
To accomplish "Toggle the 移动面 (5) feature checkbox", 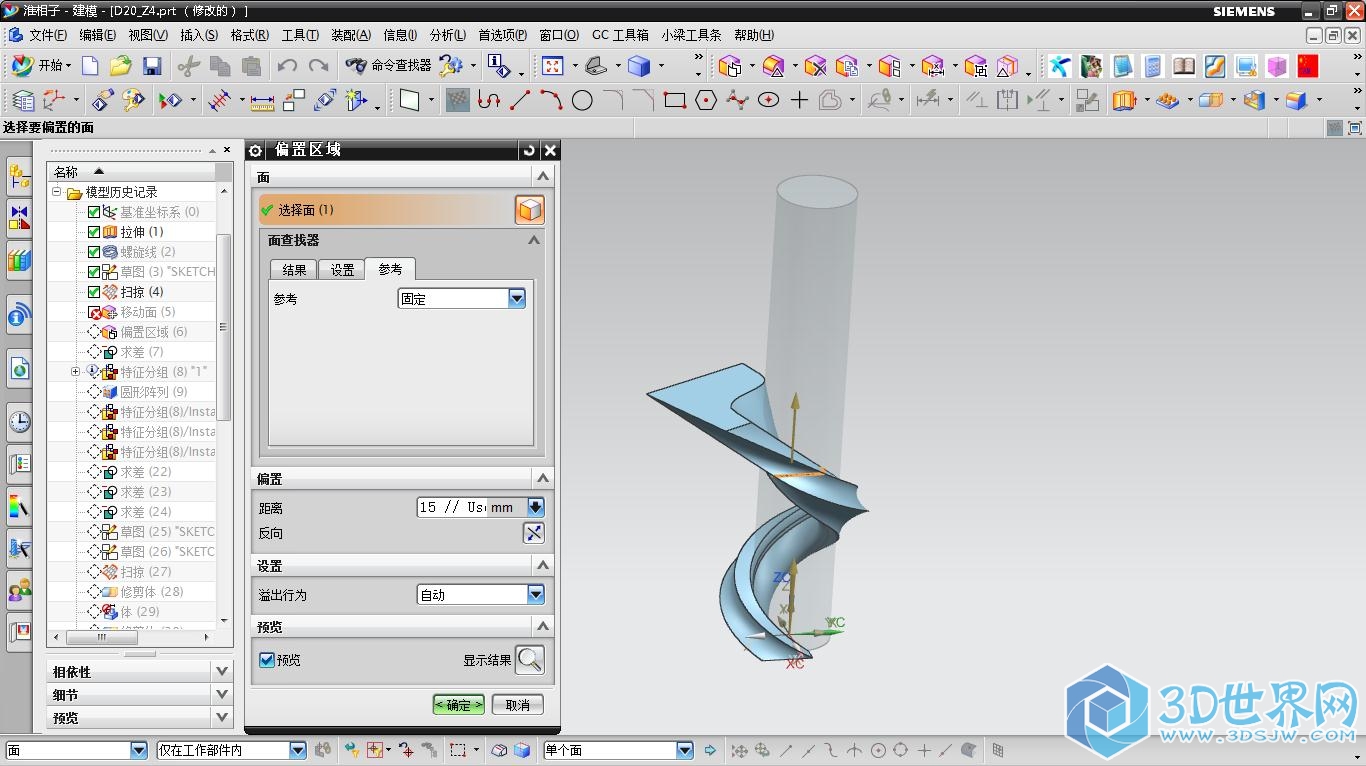I will pyautogui.click(x=94, y=312).
